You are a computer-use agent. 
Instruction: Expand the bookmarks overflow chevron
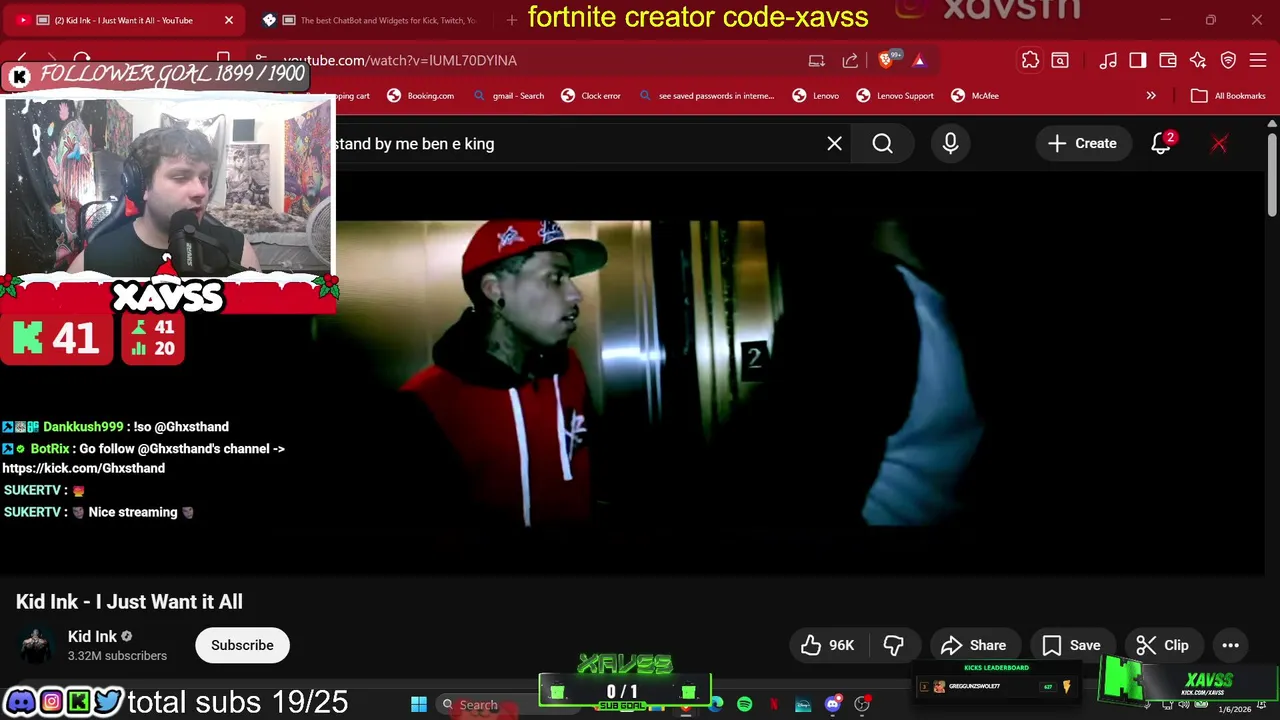point(1151,96)
